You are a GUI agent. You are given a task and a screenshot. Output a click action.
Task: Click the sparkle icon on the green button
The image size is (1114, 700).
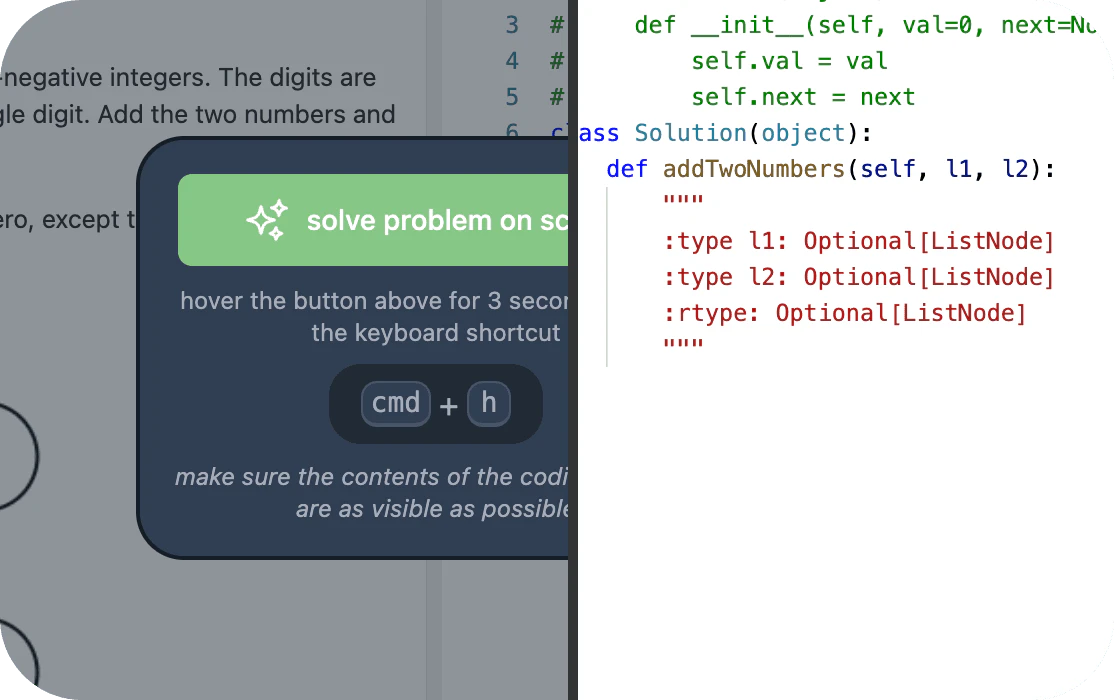[x=267, y=220]
